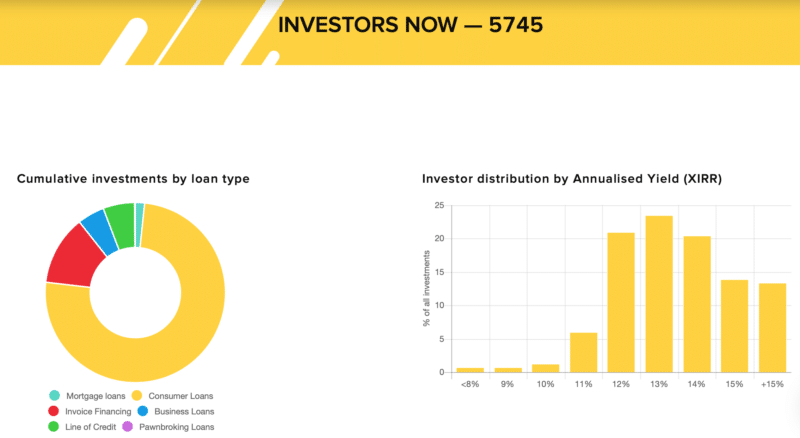Select the 14% yield bar

[697, 304]
